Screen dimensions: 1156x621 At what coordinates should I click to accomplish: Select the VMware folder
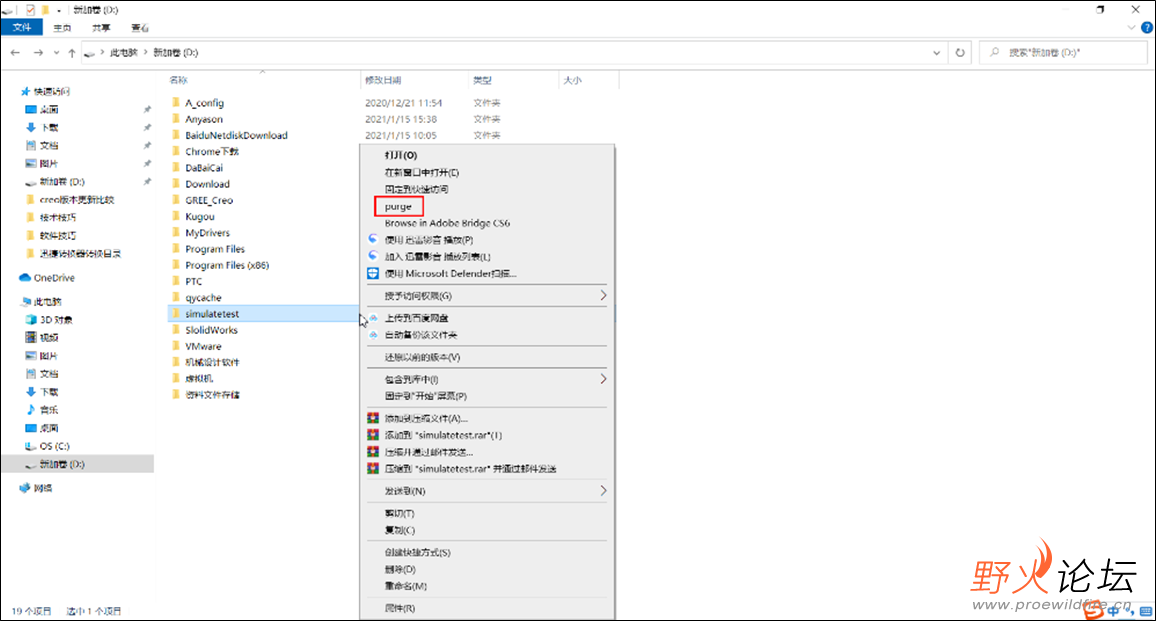(x=203, y=347)
